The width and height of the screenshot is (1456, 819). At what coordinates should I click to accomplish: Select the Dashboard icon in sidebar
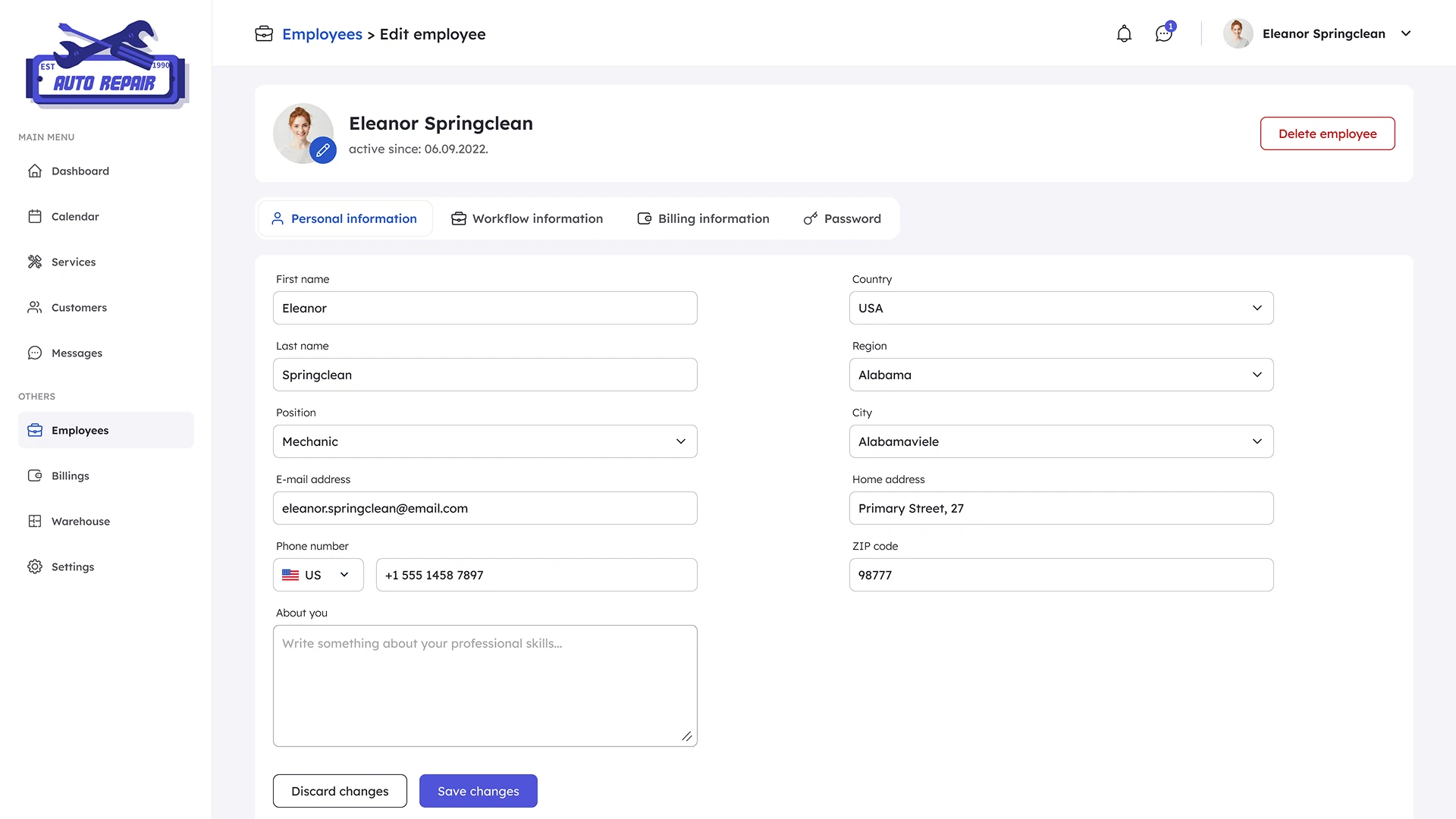(x=35, y=171)
